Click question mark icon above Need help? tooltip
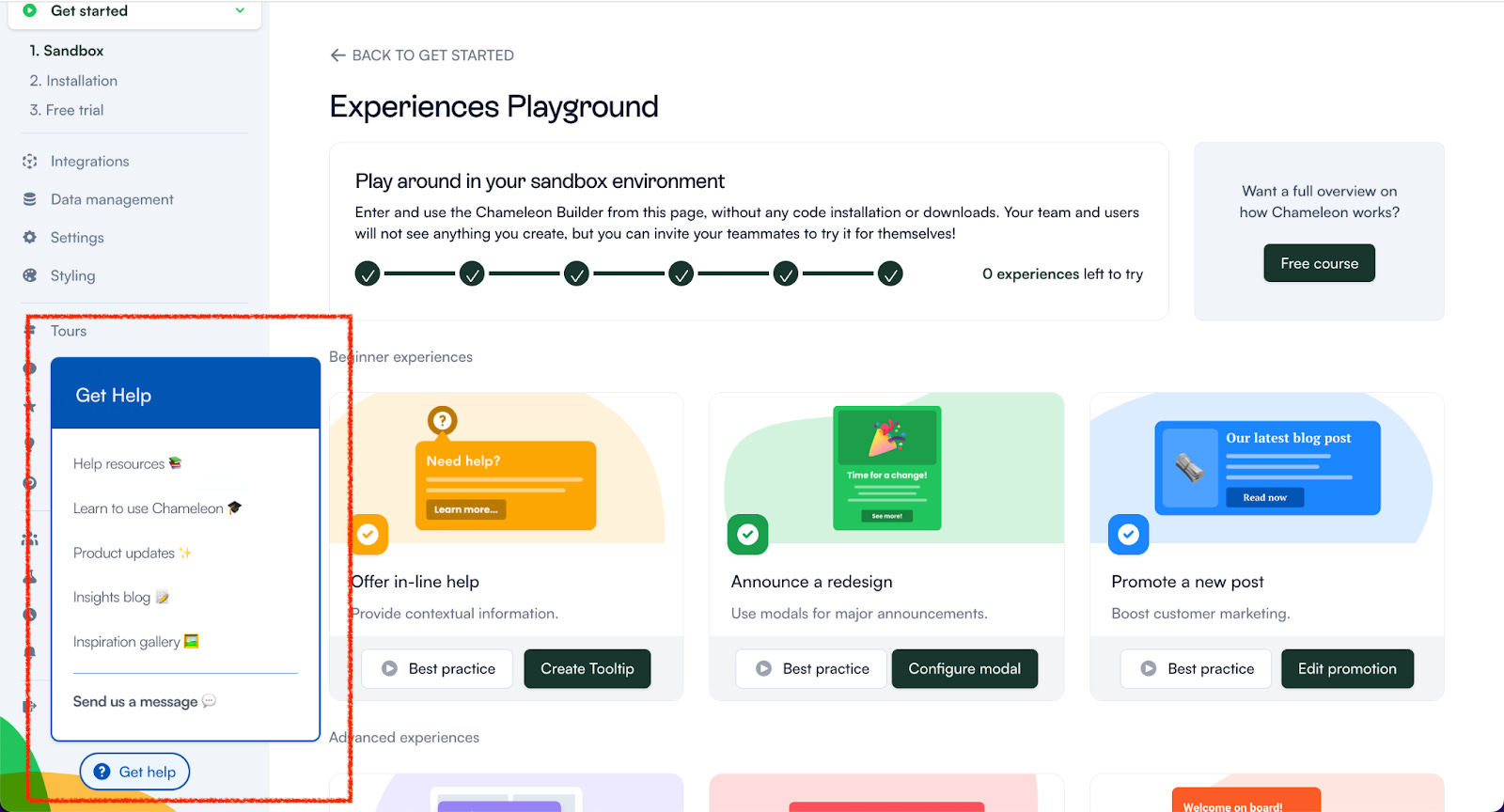The height and width of the screenshot is (812, 1504). point(442,420)
